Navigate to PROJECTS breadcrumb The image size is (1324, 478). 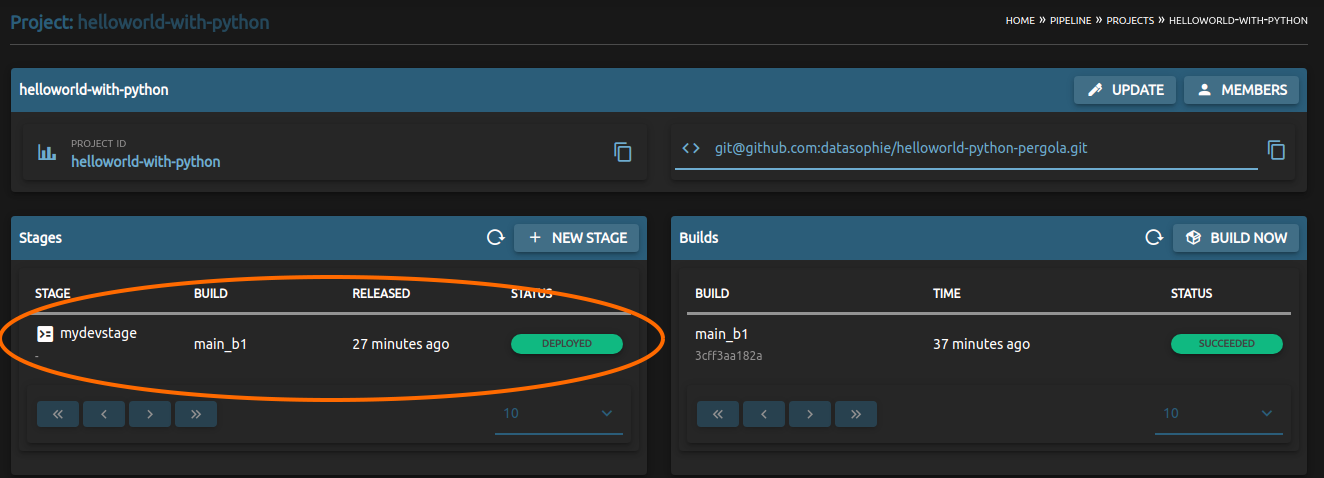(x=1129, y=21)
